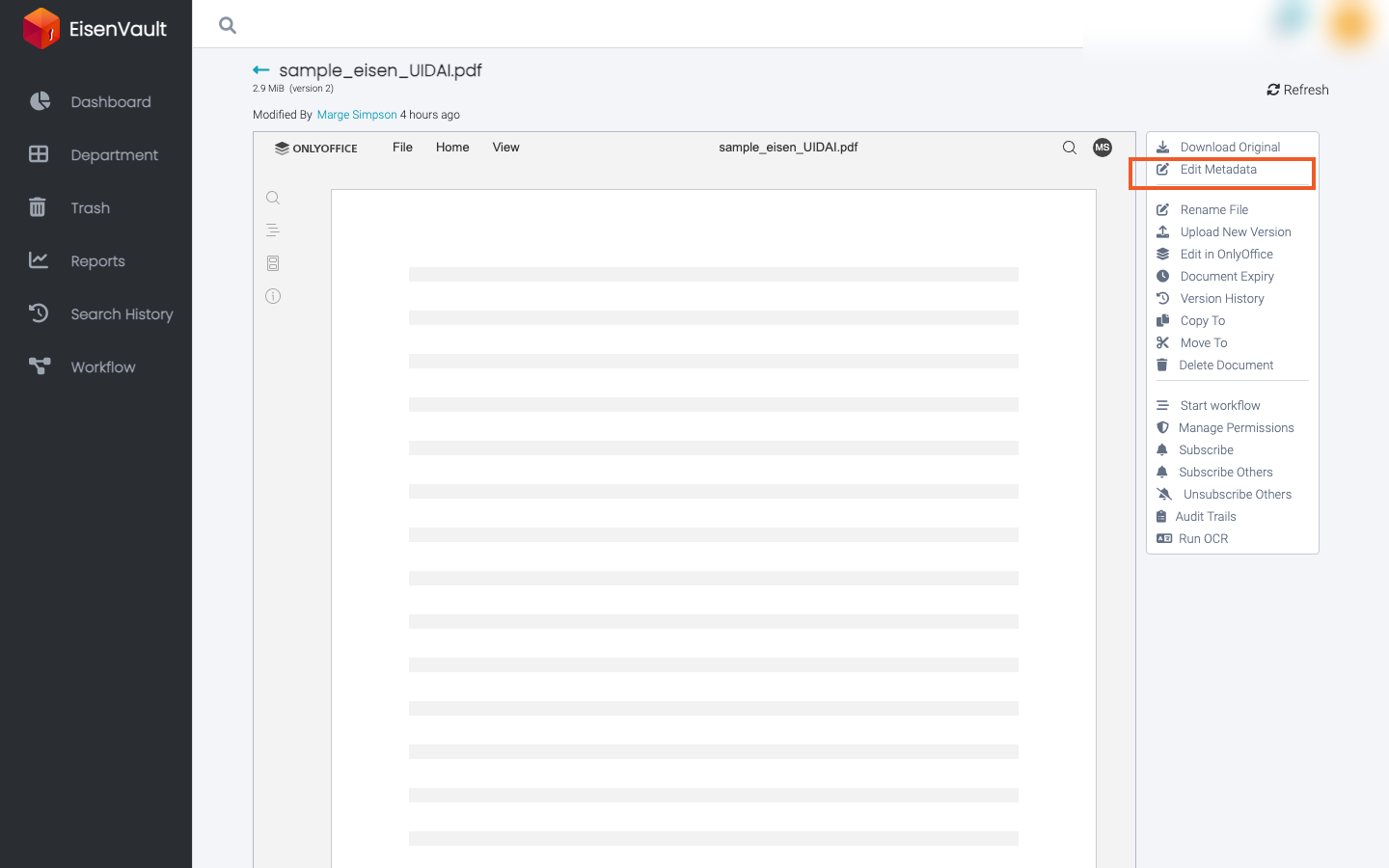
Task: Open Audit Trails
Action: tap(1196, 517)
